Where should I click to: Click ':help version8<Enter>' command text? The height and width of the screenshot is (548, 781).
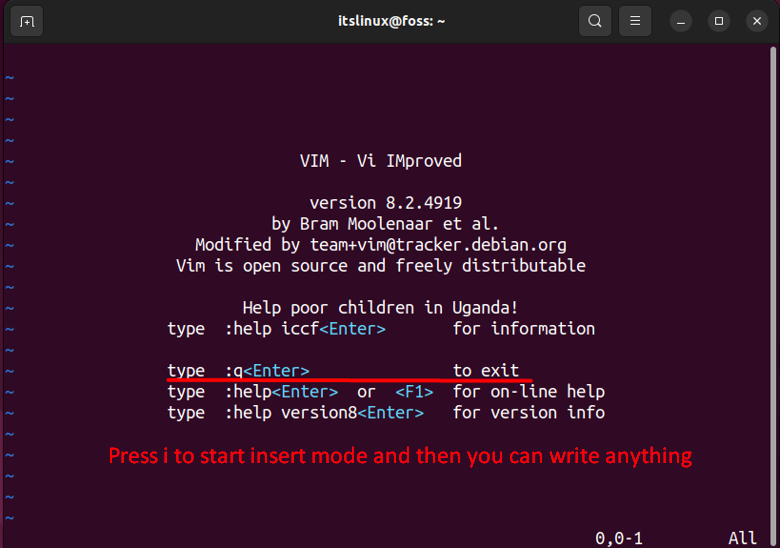[324, 412]
